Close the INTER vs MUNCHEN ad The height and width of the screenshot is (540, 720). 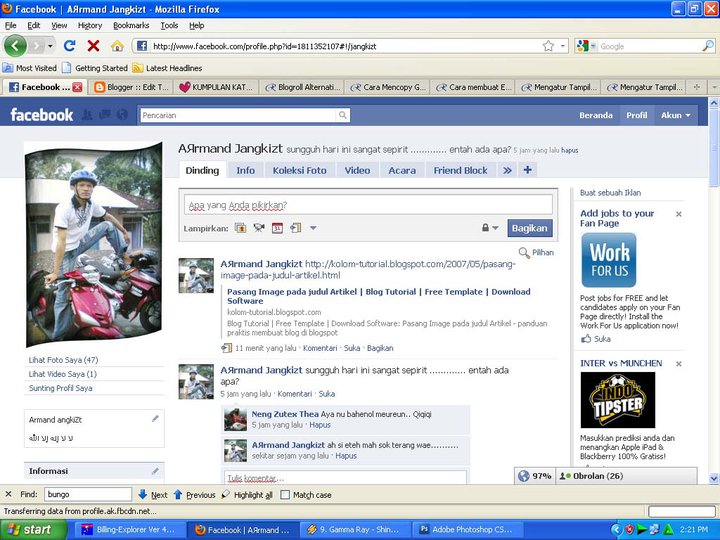tap(679, 364)
